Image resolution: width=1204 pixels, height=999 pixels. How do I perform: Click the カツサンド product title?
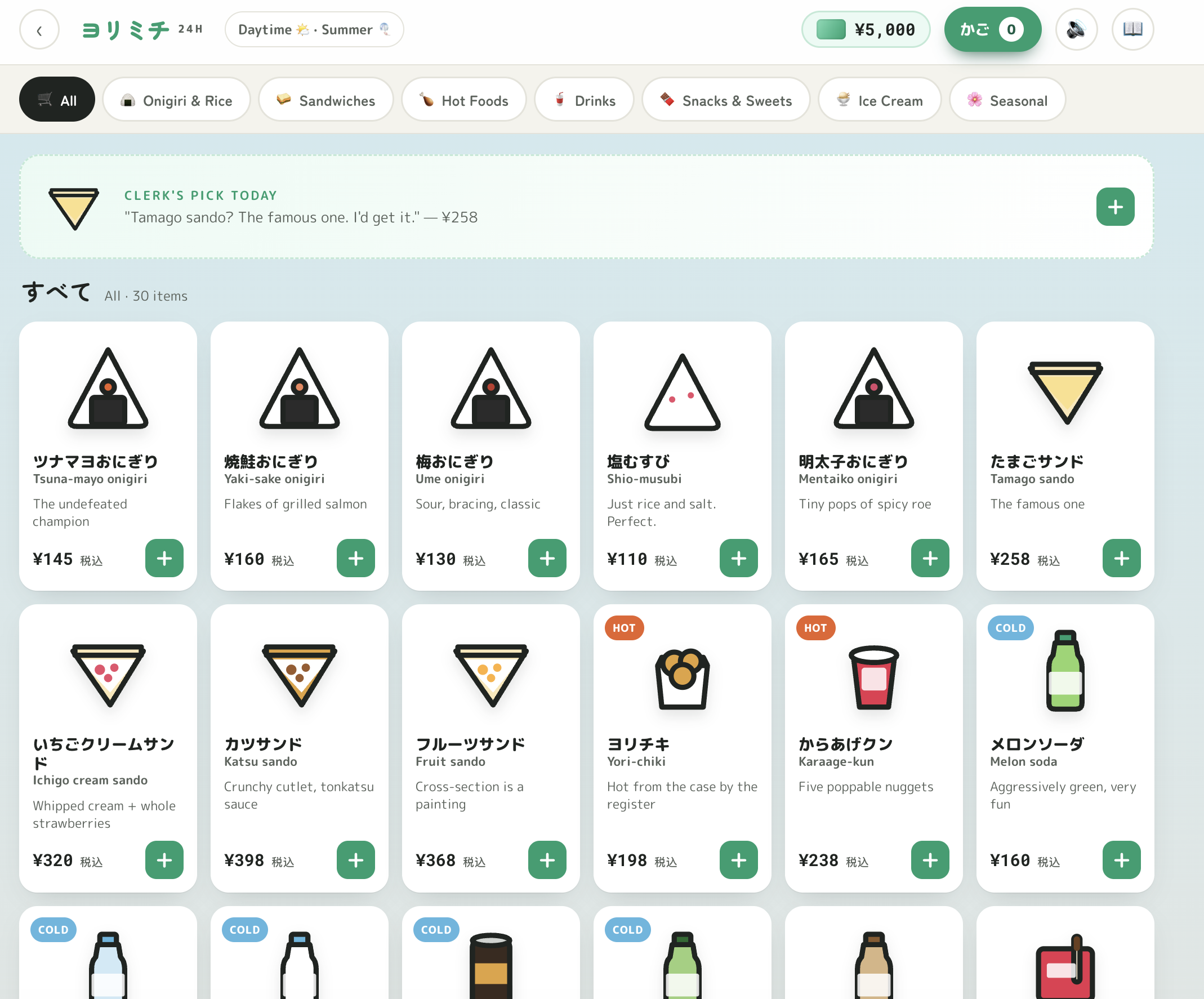[263, 744]
